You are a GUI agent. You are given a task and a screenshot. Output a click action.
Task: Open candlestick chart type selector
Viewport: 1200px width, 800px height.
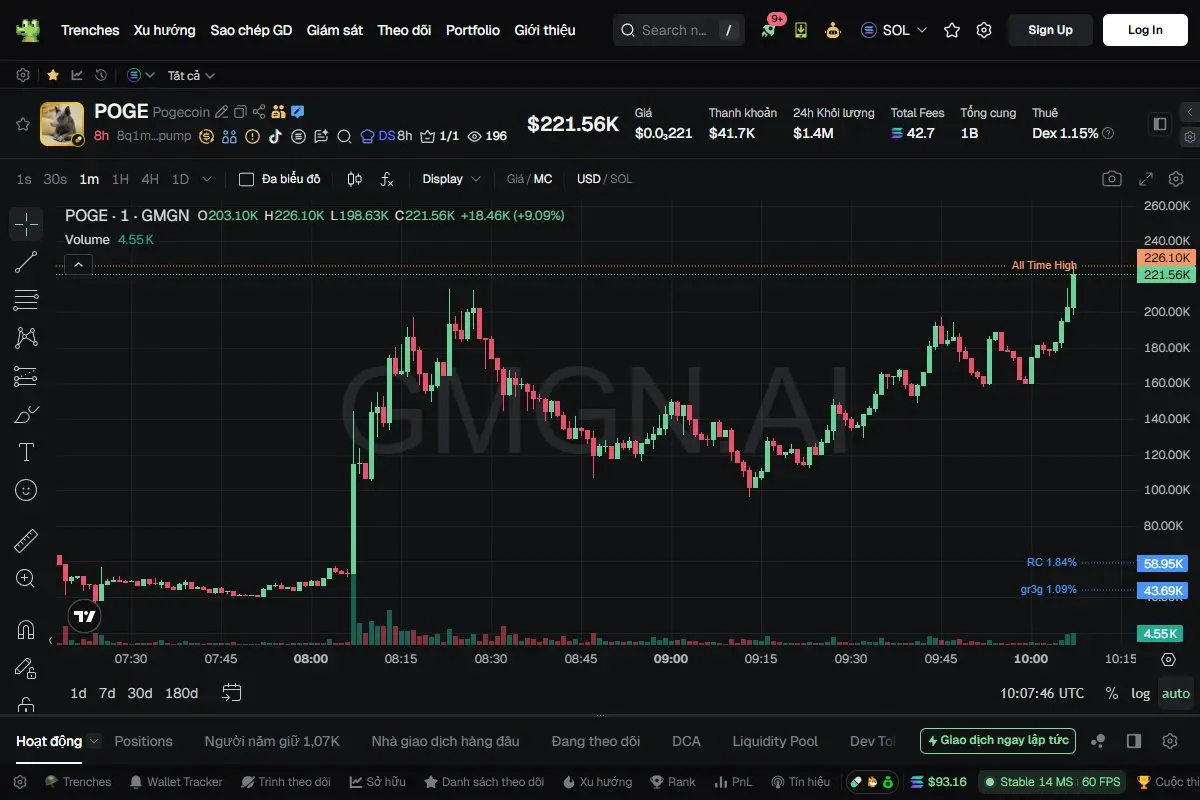tap(354, 179)
